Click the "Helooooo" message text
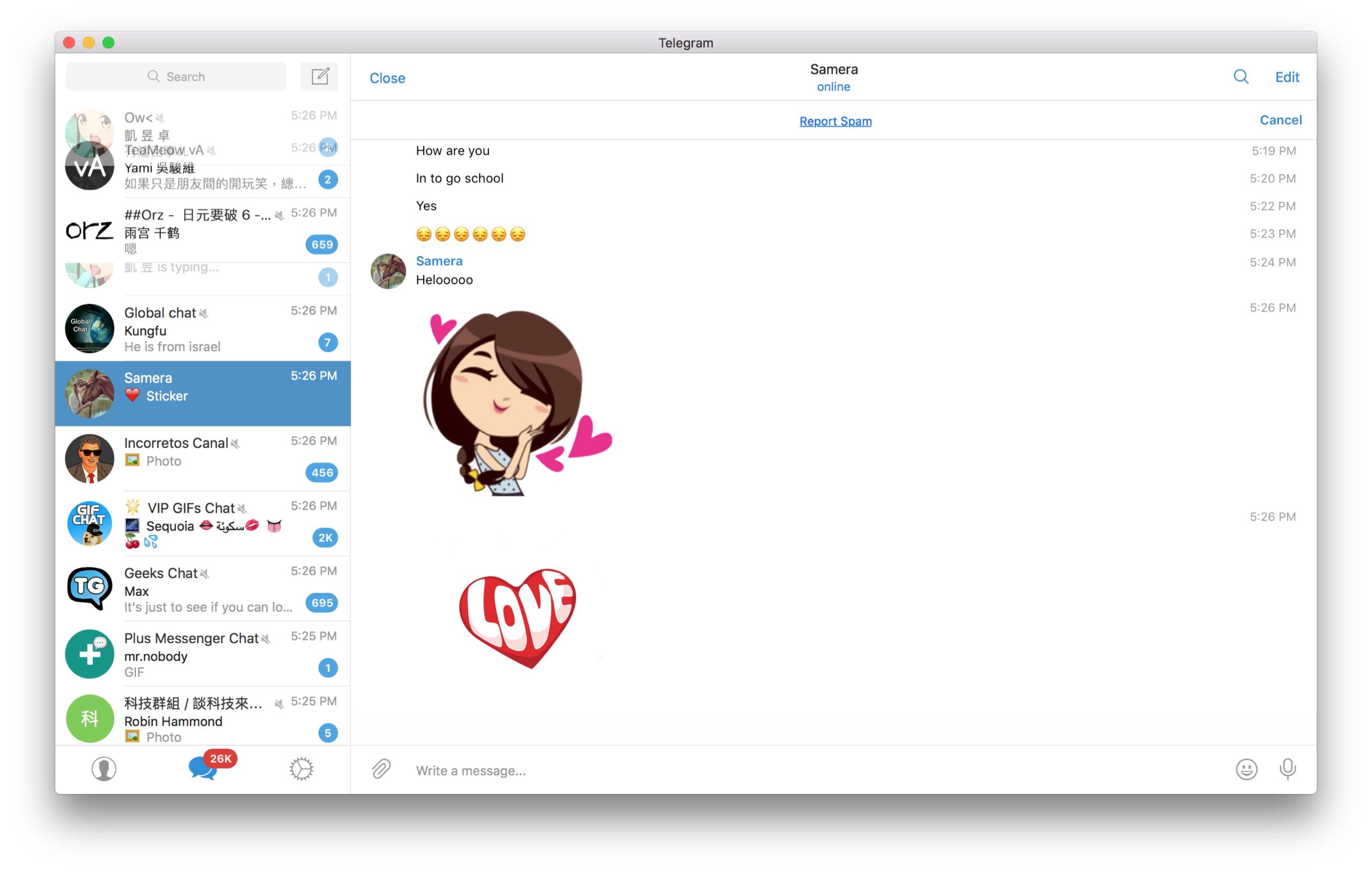 [444, 279]
